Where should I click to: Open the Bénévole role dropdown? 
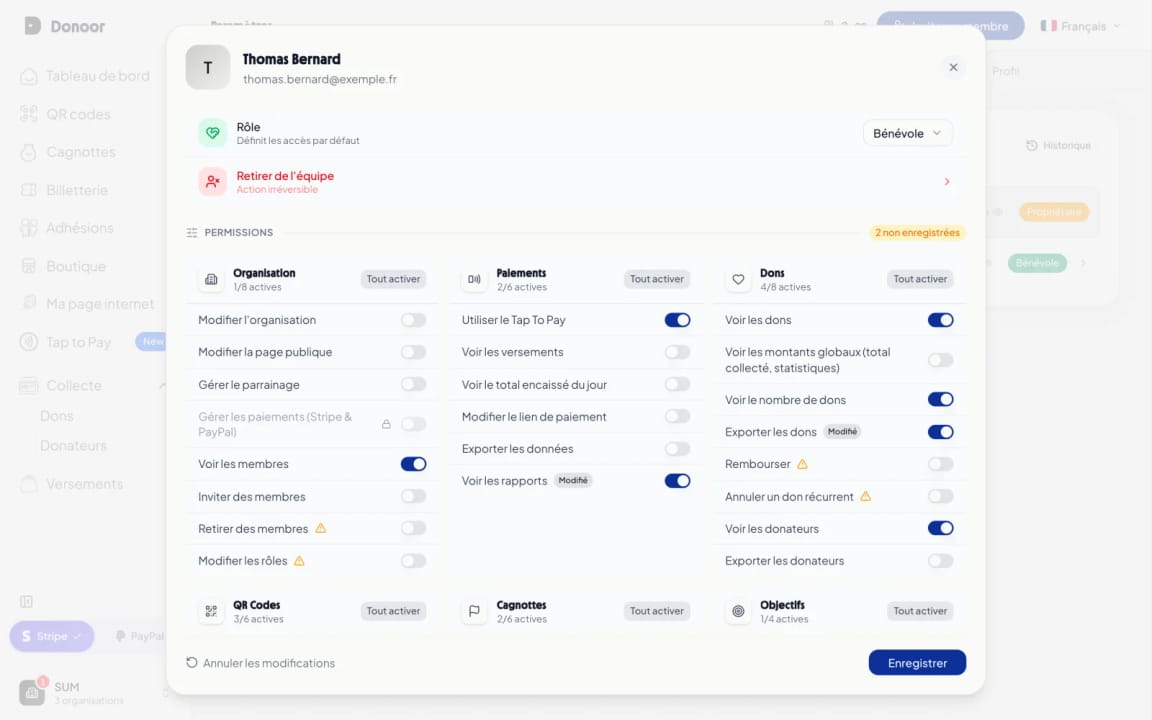click(907, 134)
